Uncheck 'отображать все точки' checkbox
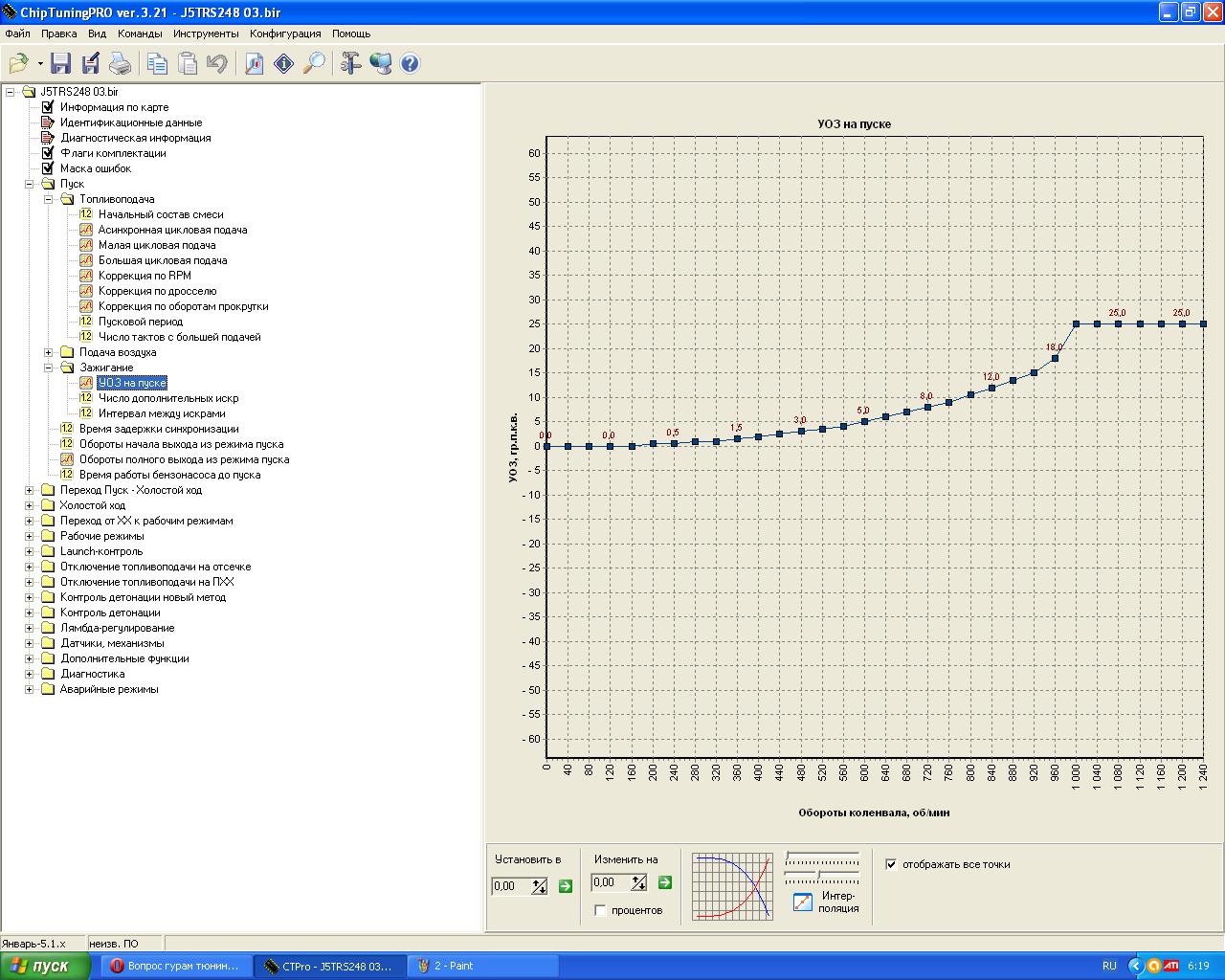Screen dimensions: 1225x980 (891, 864)
